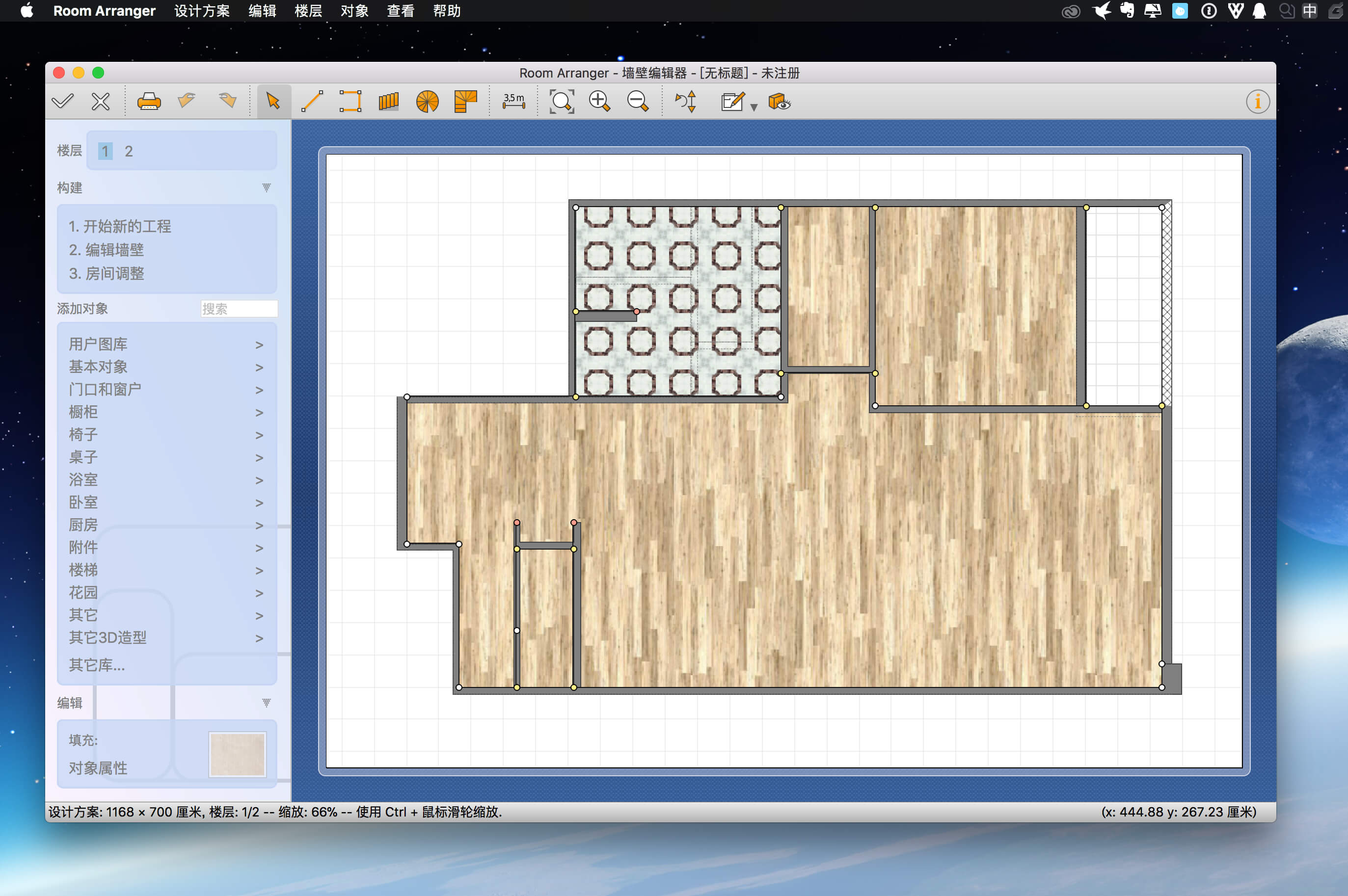
Task: Open the 花园 object category
Action: [166, 593]
